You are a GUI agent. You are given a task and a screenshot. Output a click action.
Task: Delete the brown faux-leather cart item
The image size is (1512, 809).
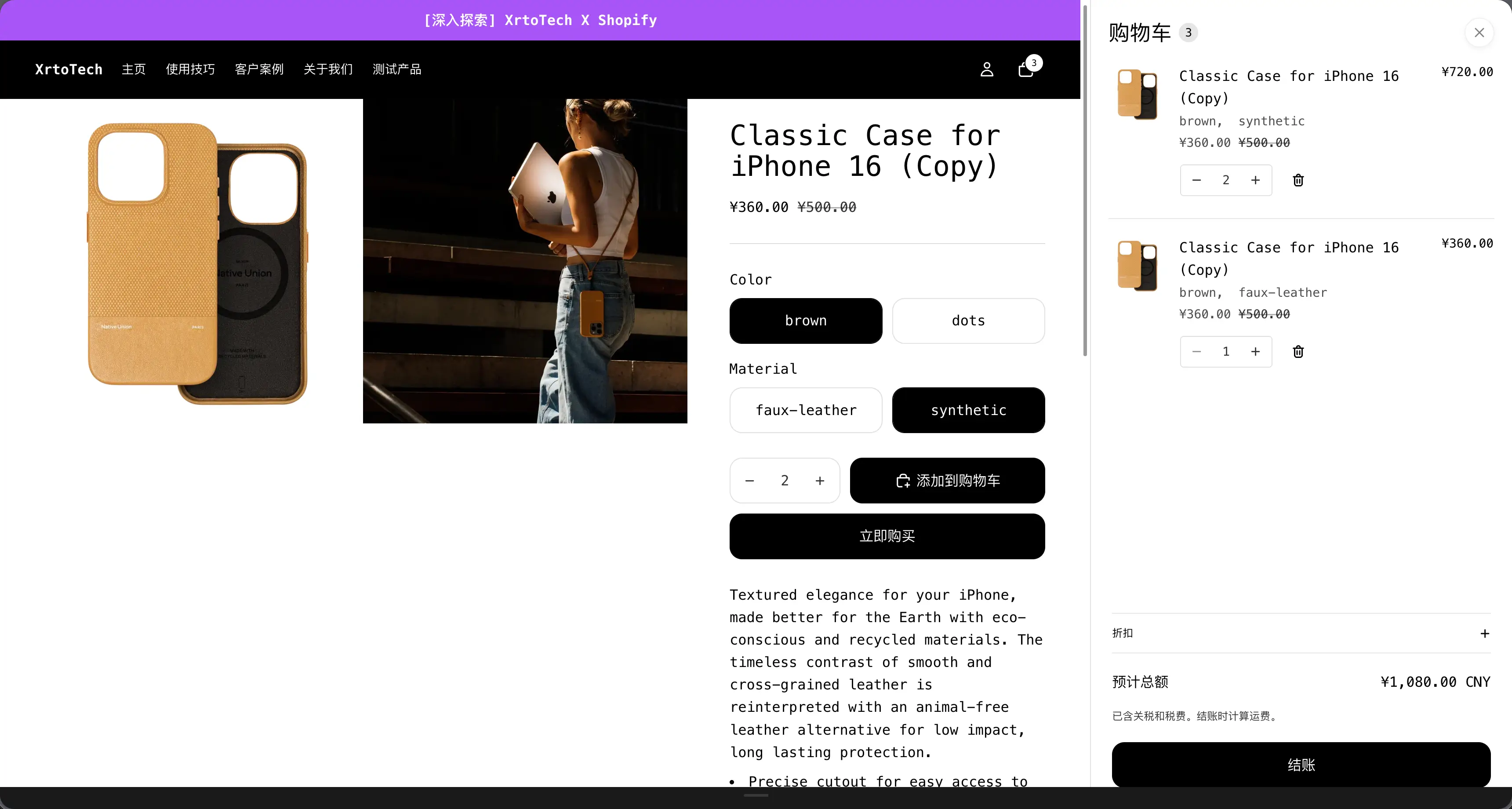(x=1298, y=352)
